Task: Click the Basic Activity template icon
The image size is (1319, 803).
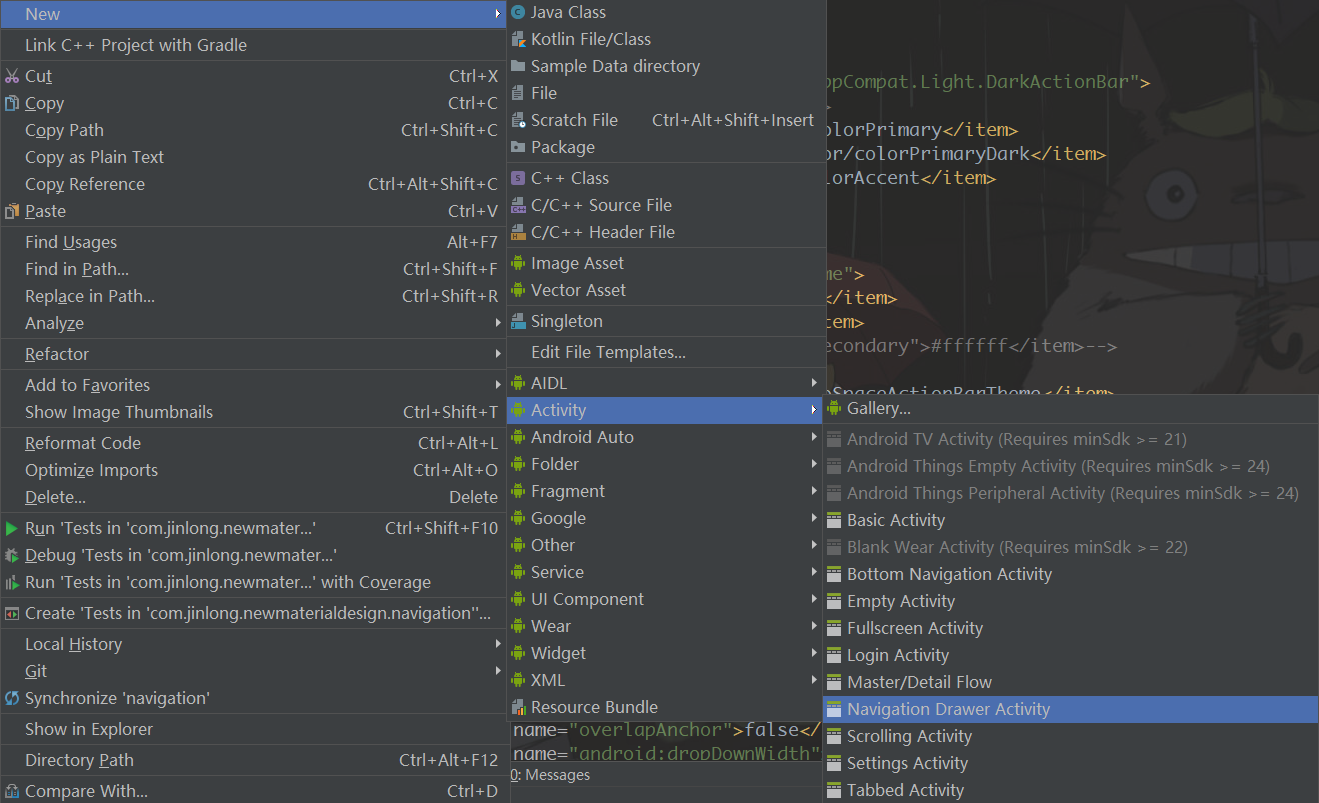Action: 834,520
